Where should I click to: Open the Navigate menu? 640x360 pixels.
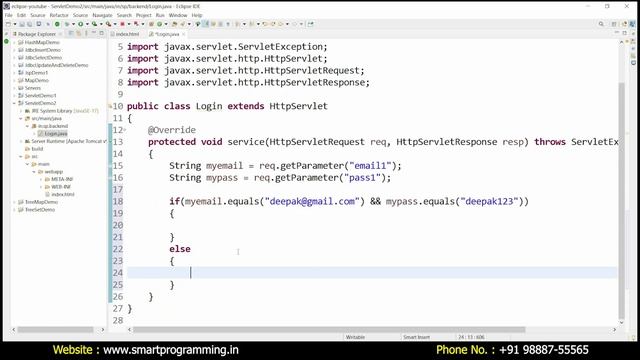click(102, 15)
